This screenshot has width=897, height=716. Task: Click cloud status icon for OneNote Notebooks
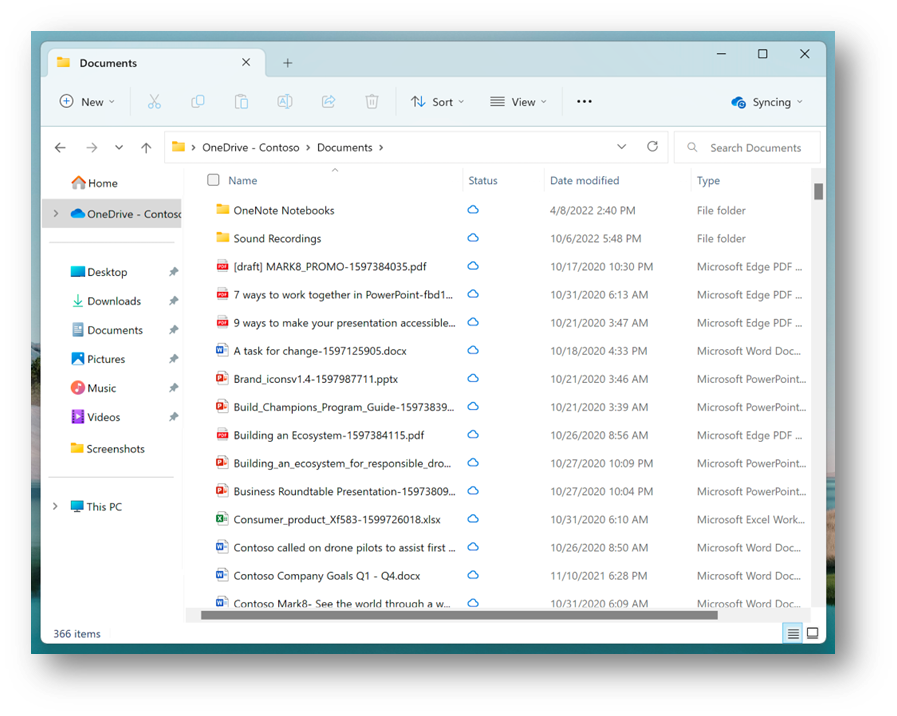473,209
